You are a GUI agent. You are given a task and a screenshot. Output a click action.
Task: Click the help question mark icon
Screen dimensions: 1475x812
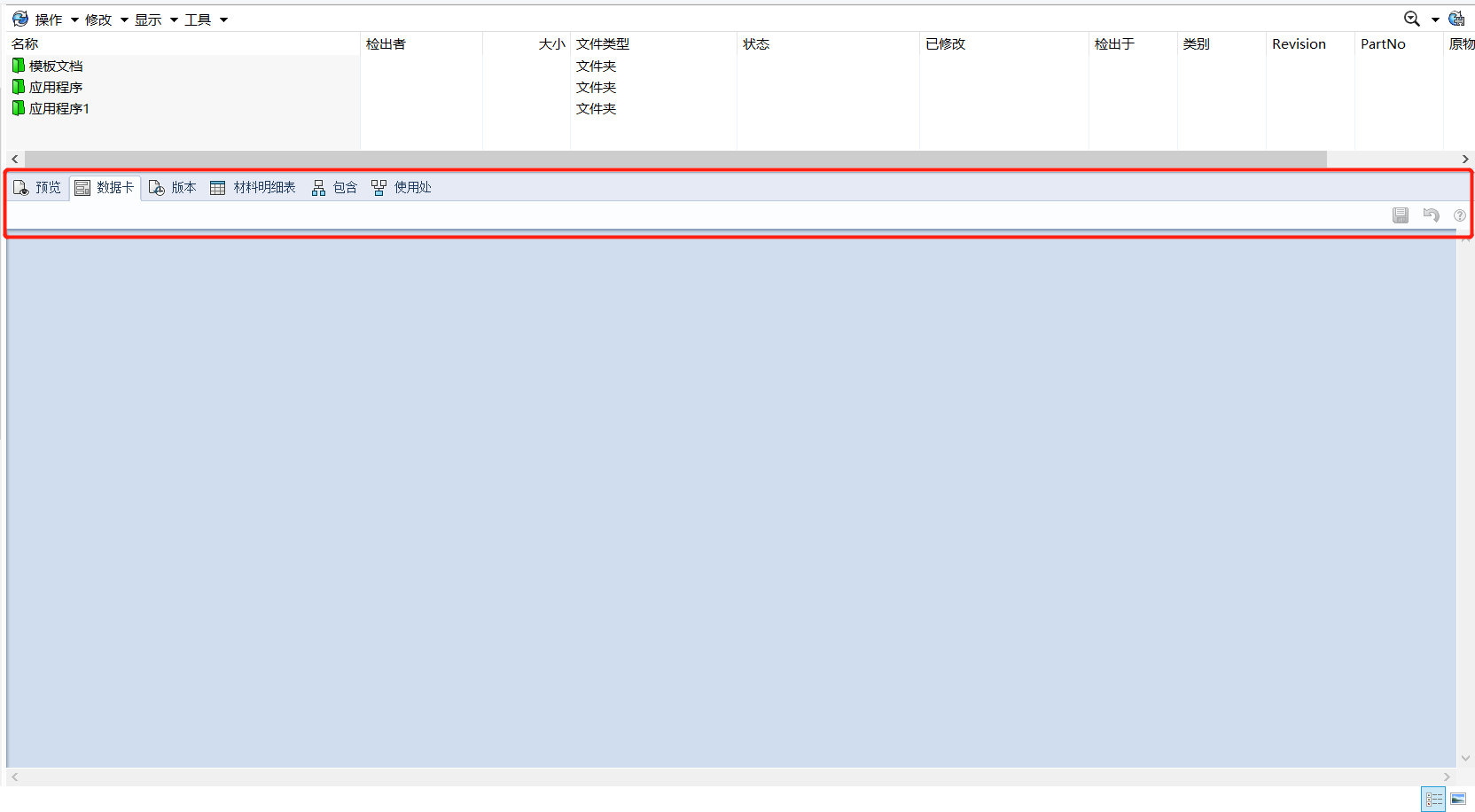coord(1459,215)
